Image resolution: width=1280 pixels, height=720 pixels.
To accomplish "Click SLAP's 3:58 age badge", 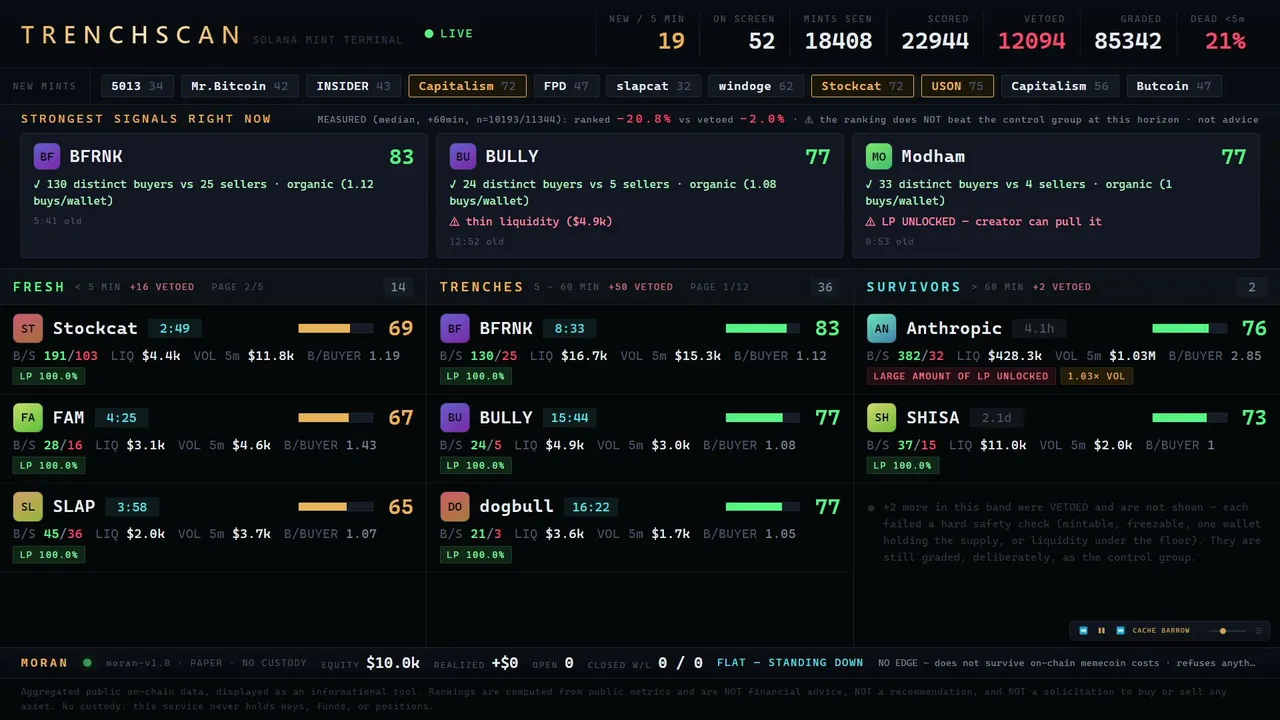I will click(132, 506).
